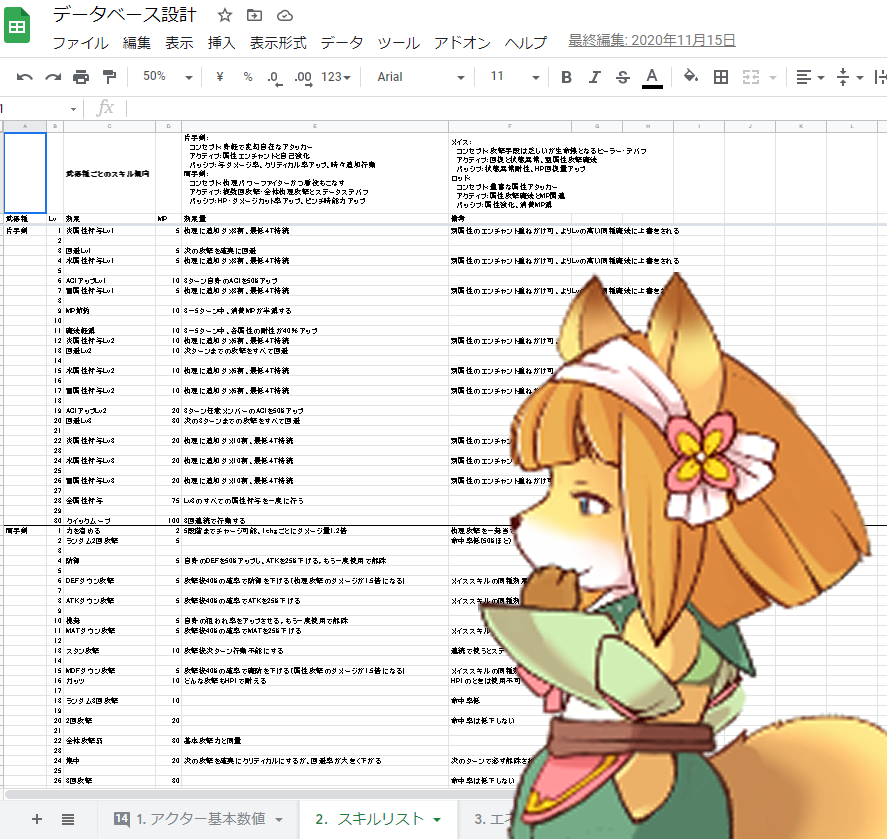This screenshot has height=839, width=887.
Task: Select column K header
Action: (801, 126)
